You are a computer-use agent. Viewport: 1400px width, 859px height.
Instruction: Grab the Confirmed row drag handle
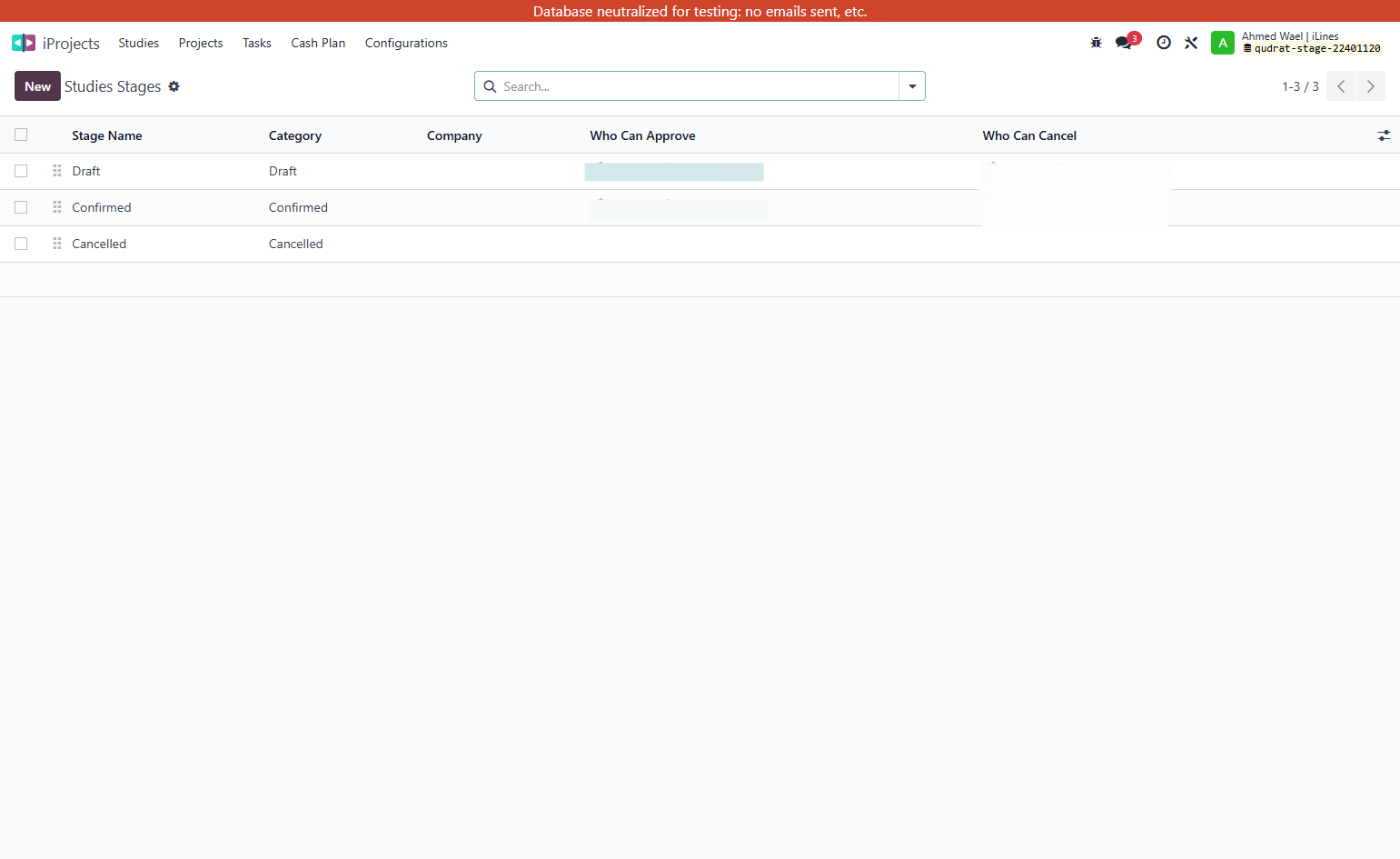[57, 207]
